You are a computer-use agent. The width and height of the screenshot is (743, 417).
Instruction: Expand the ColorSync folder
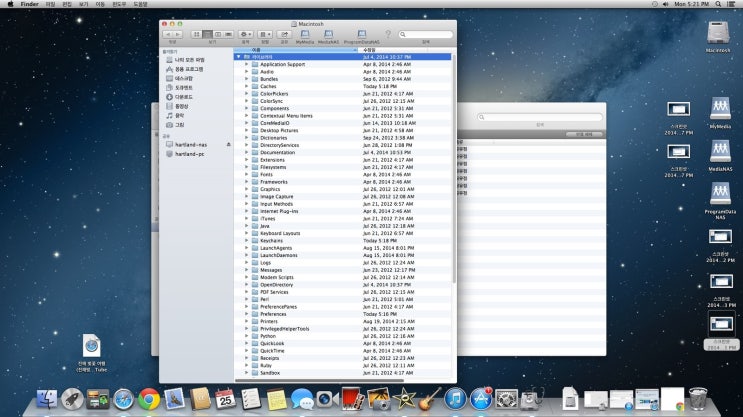point(246,101)
